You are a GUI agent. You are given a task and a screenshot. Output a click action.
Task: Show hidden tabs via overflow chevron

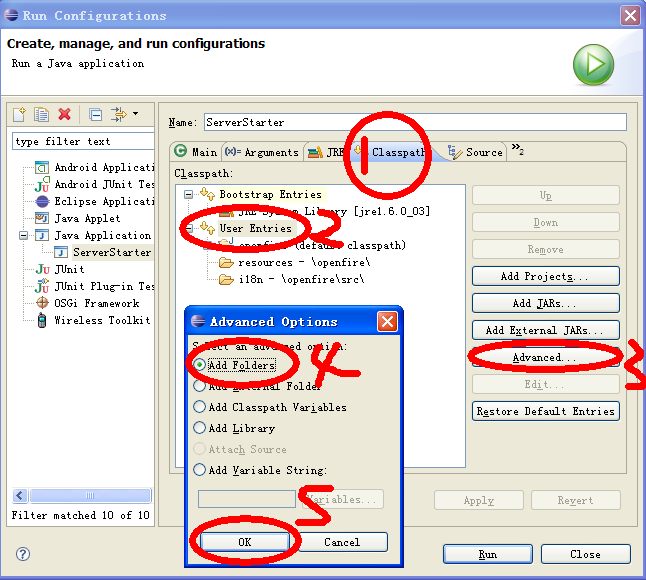click(x=517, y=149)
